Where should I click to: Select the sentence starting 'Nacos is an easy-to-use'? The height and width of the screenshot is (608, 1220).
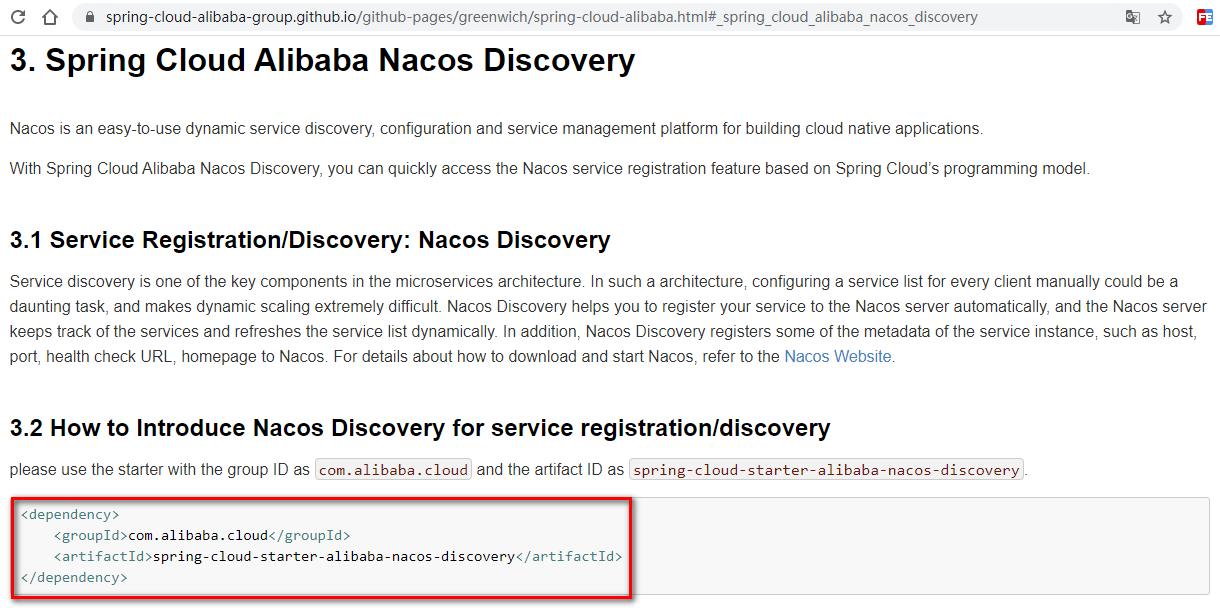(x=497, y=129)
